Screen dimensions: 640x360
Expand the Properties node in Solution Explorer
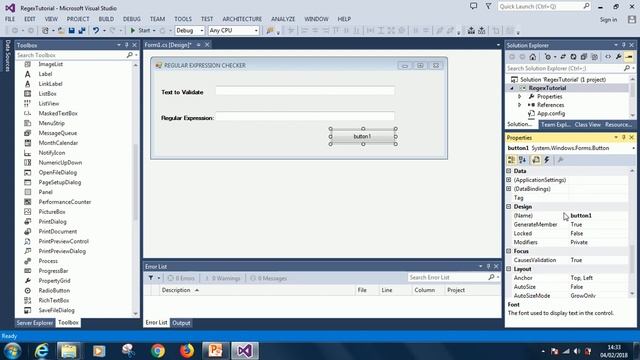coord(520,97)
